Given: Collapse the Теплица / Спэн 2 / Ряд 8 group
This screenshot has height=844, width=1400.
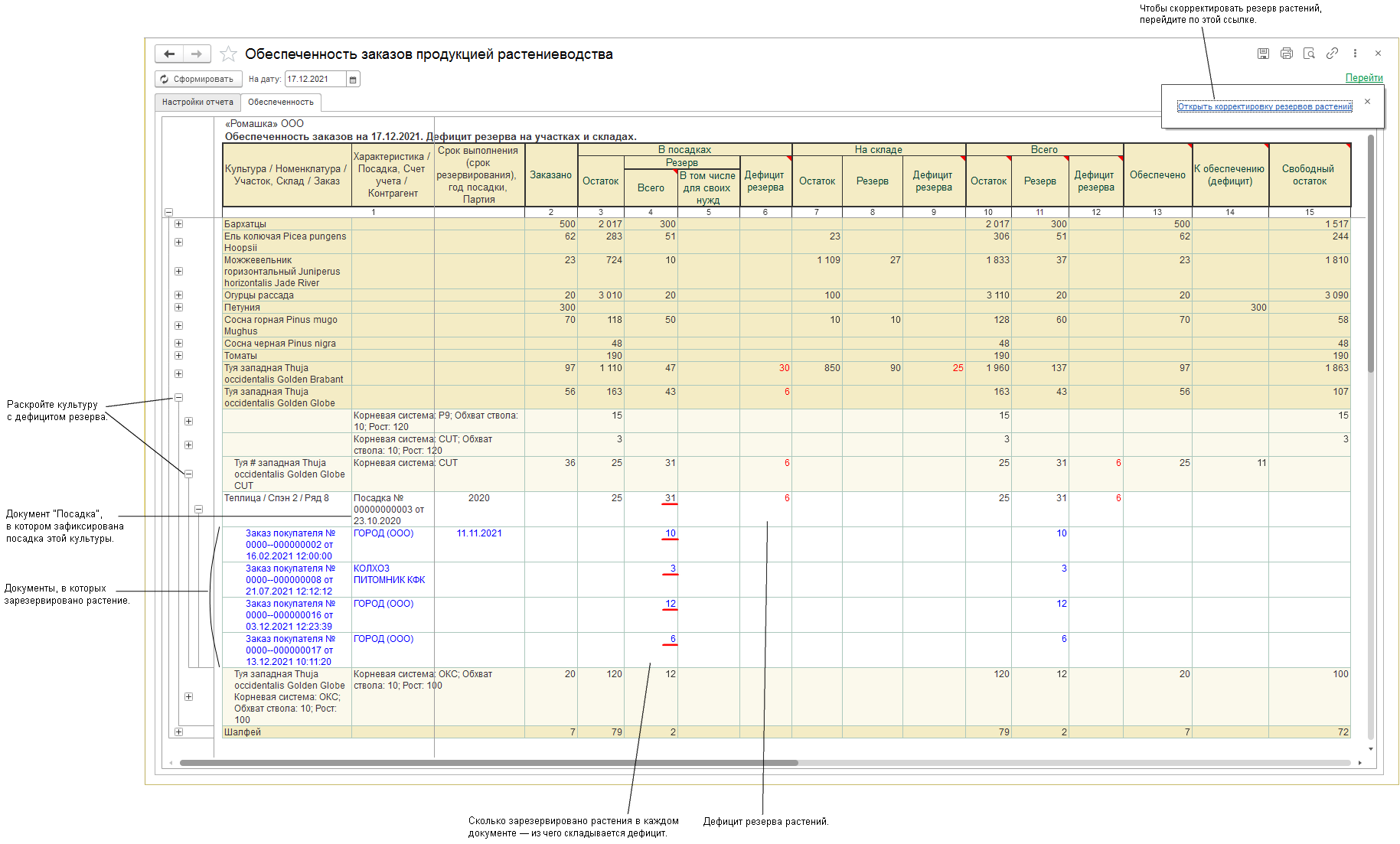Looking at the screenshot, I should point(198,509).
